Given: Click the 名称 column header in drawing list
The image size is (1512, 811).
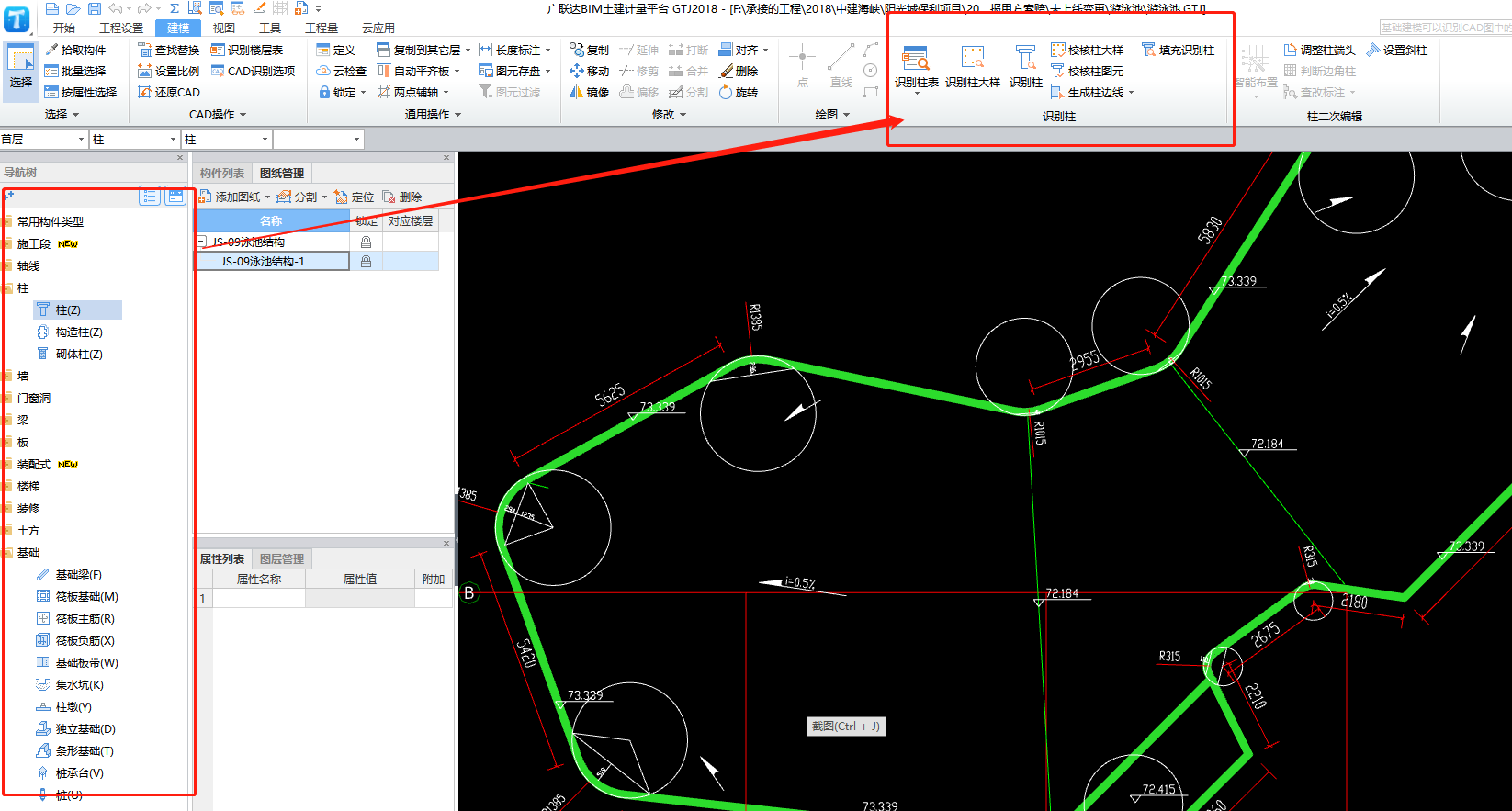Looking at the screenshot, I should (x=272, y=220).
